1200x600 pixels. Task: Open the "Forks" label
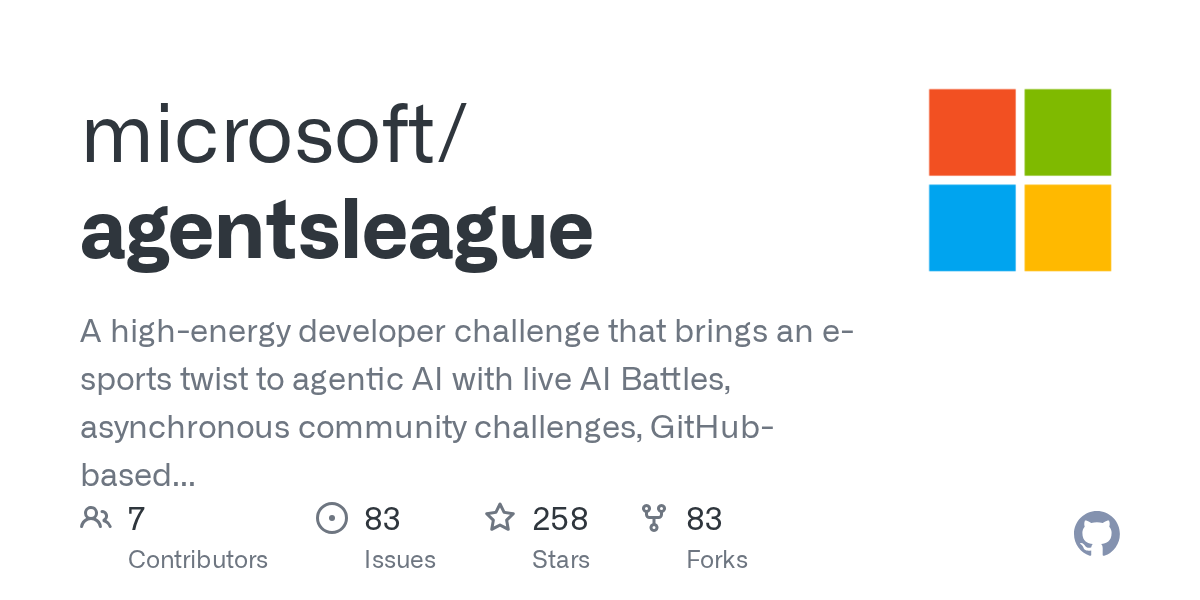pyautogui.click(x=717, y=560)
